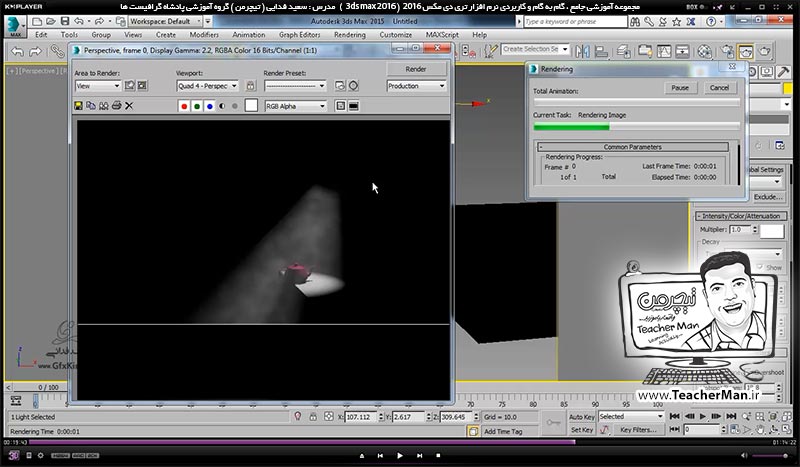The width and height of the screenshot is (800, 467).
Task: Click the yellow object color swatch
Action: point(788,88)
